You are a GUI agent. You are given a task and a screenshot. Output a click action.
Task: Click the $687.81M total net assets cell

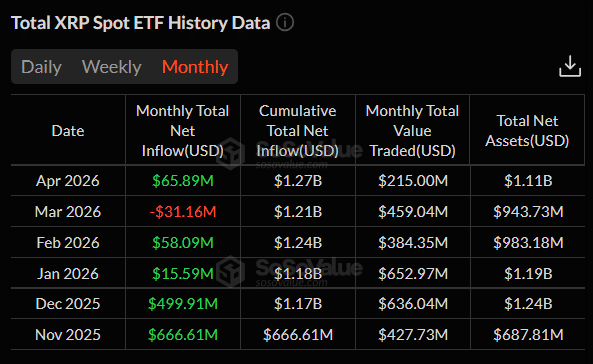528,335
